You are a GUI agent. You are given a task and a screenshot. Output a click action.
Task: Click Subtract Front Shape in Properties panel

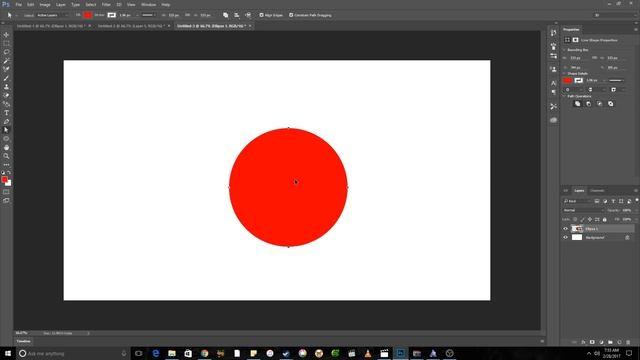(x=588, y=104)
